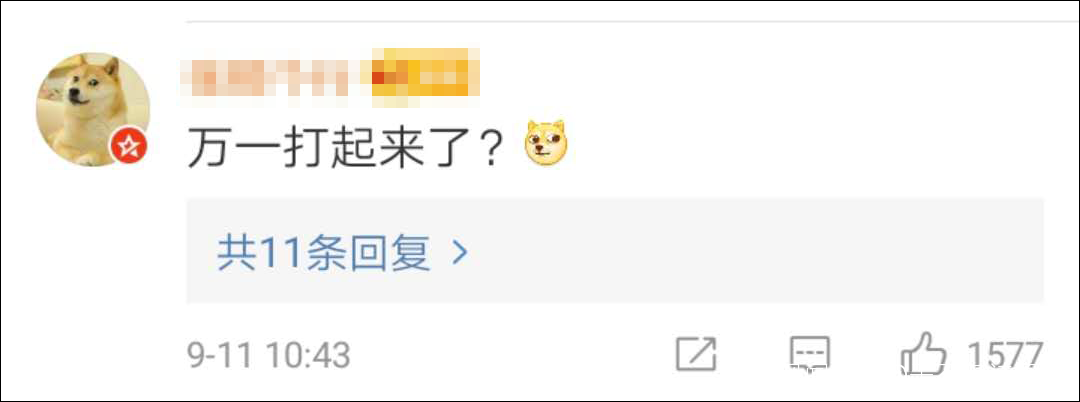Click the "10:43" time in timestamp
This screenshot has height=402, width=1080.
(309, 356)
